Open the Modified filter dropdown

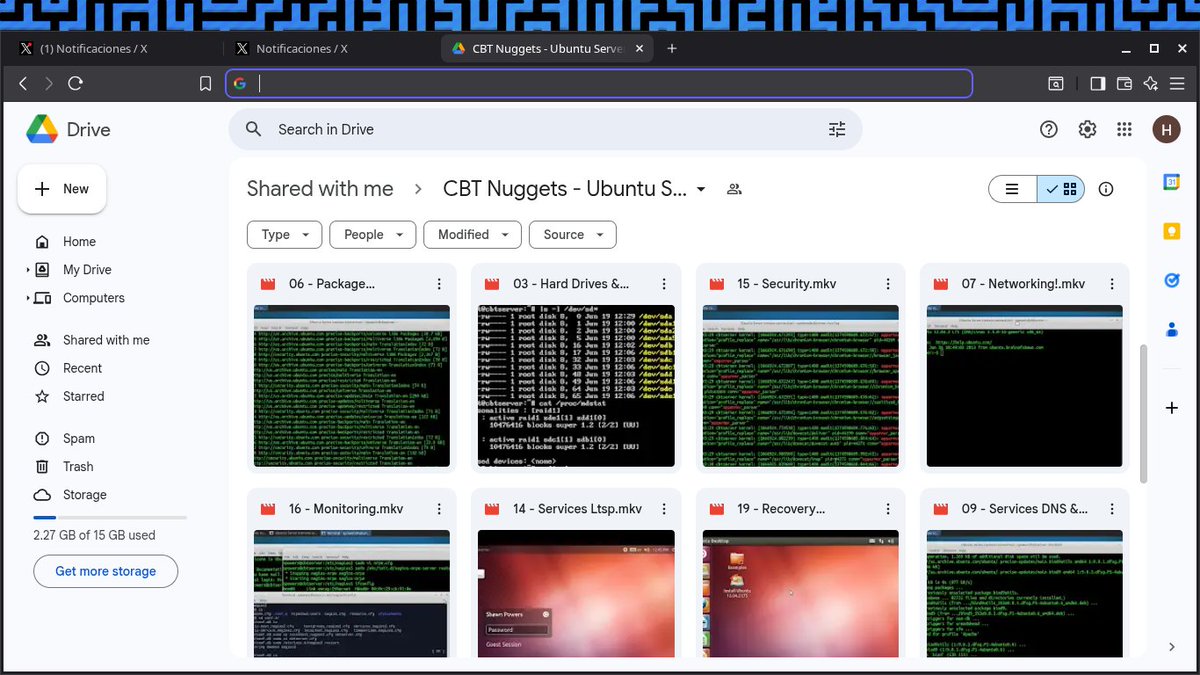(472, 235)
